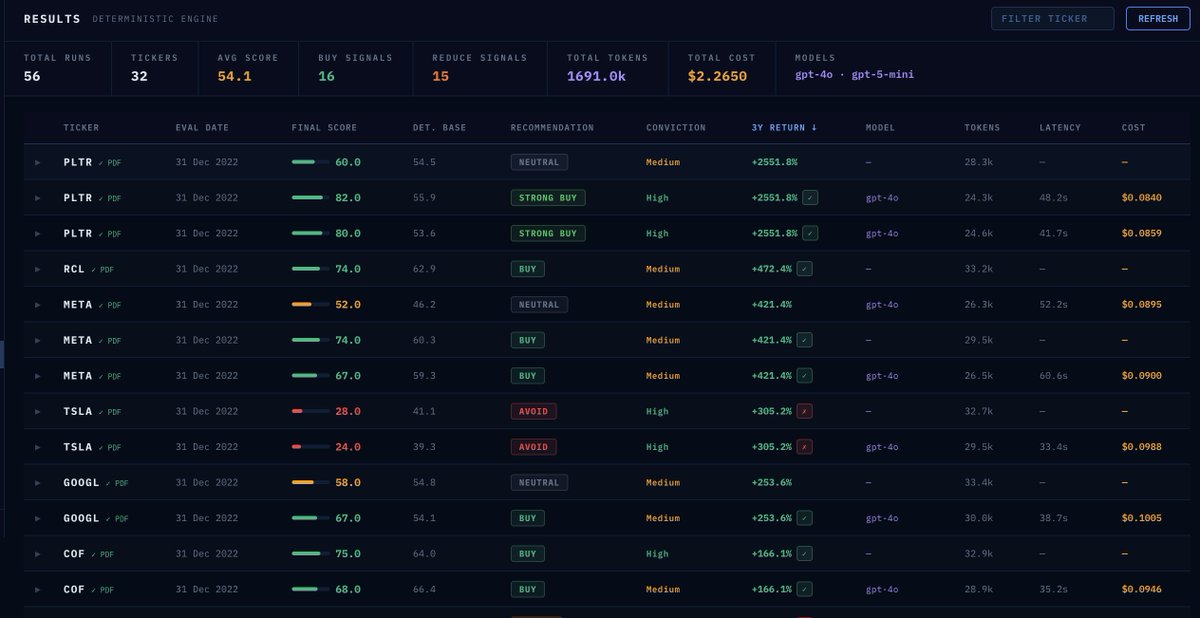Viewport: 1200px width, 618px height.
Task: Open PDF for PLTR row scored 80.0
Action: click(109, 234)
